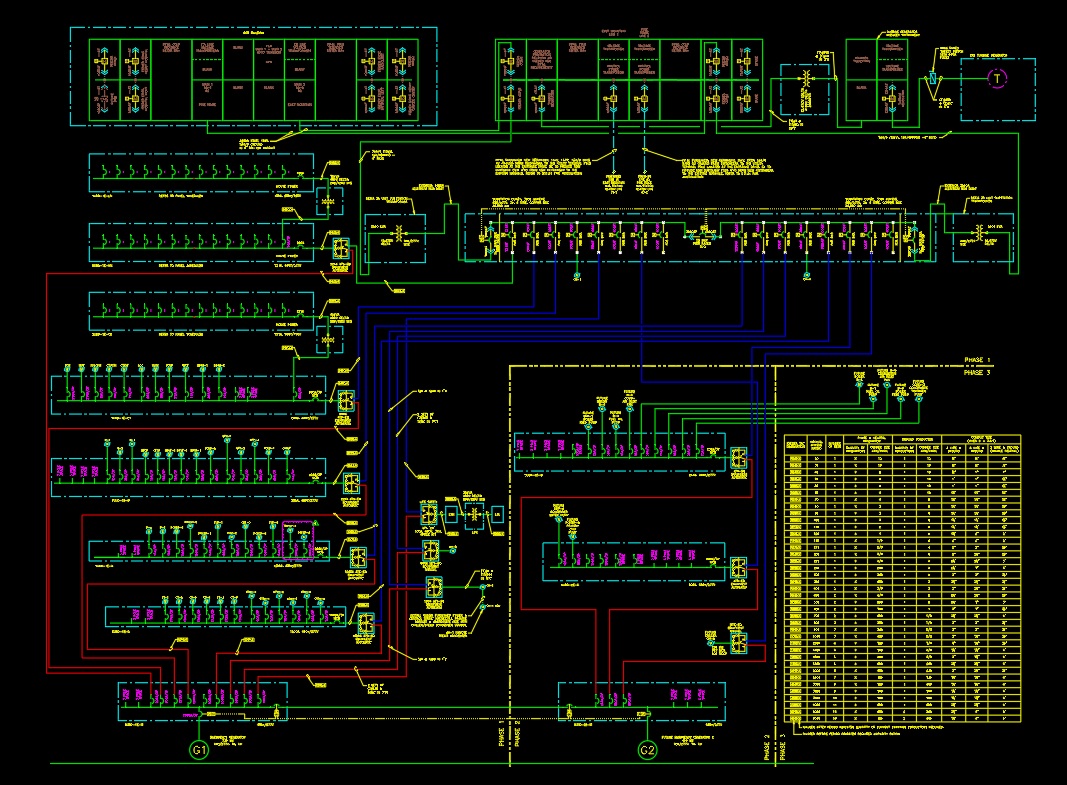Click the PHASE 1 label text

977,359
